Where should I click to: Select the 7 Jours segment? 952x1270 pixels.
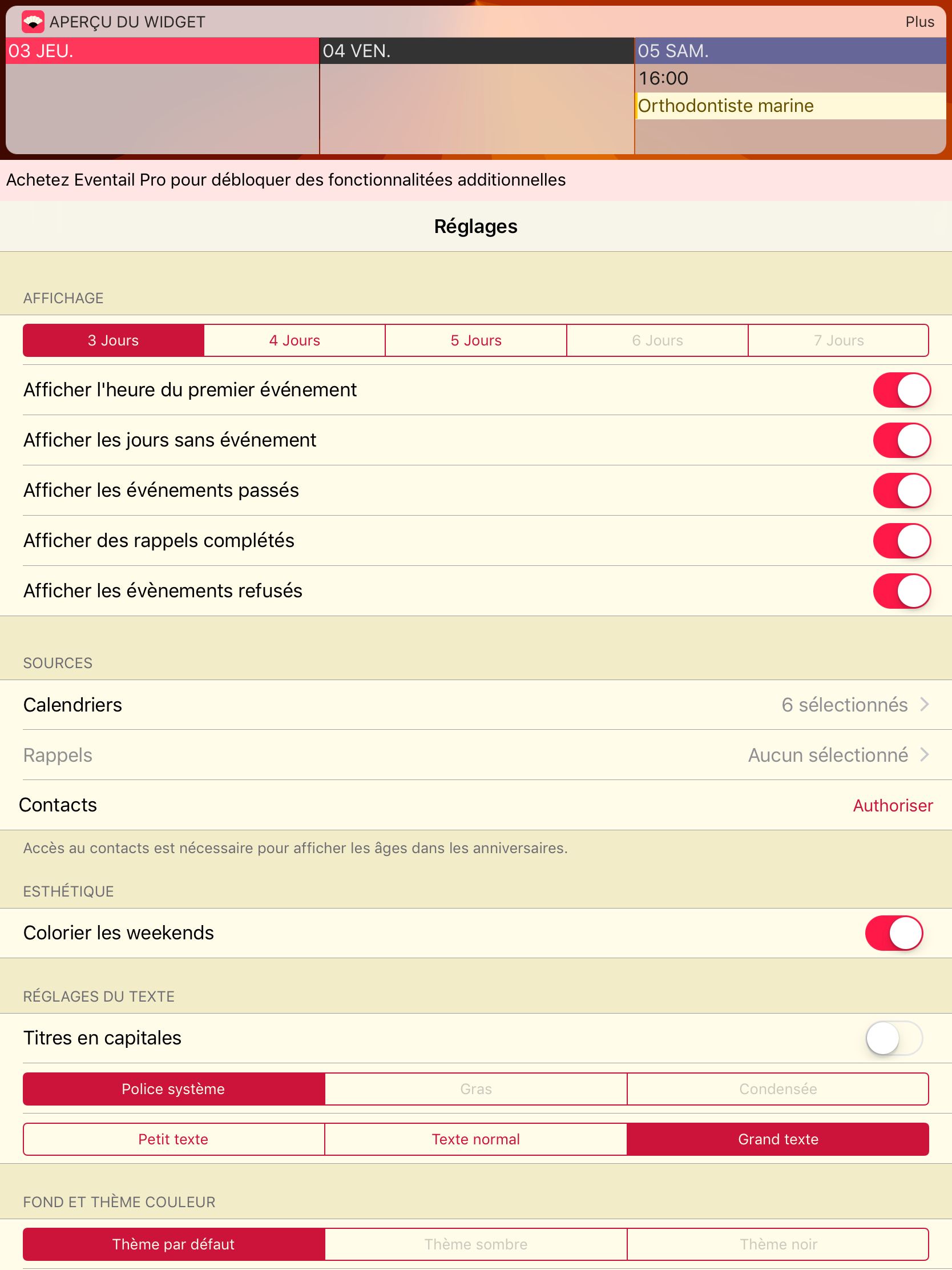pos(838,340)
